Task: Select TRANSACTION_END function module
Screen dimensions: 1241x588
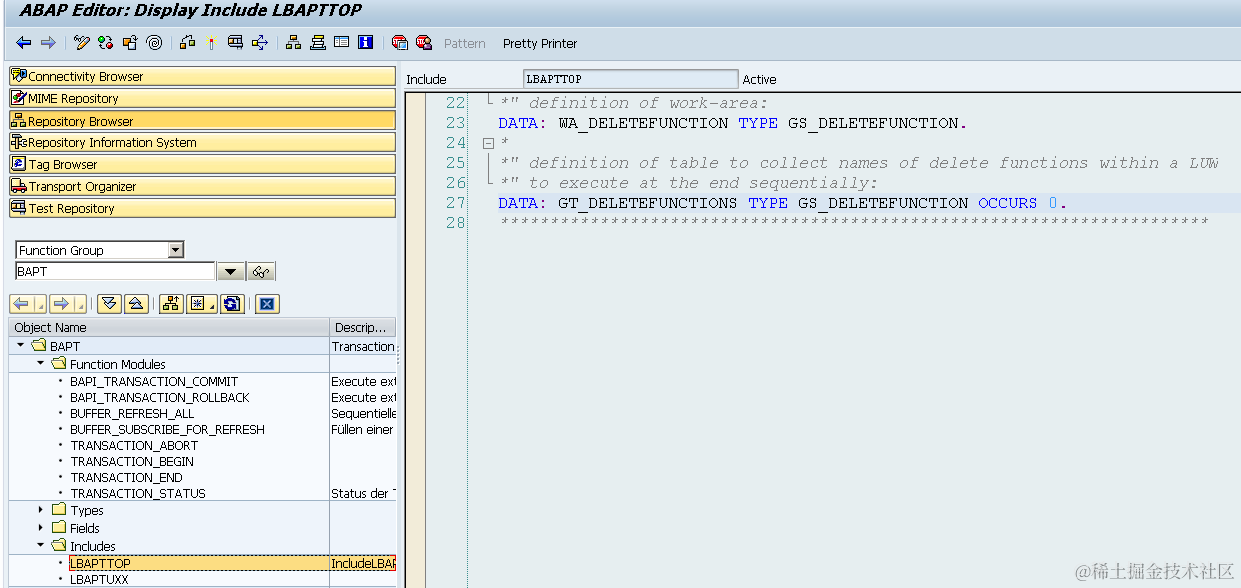Action: pos(127,477)
